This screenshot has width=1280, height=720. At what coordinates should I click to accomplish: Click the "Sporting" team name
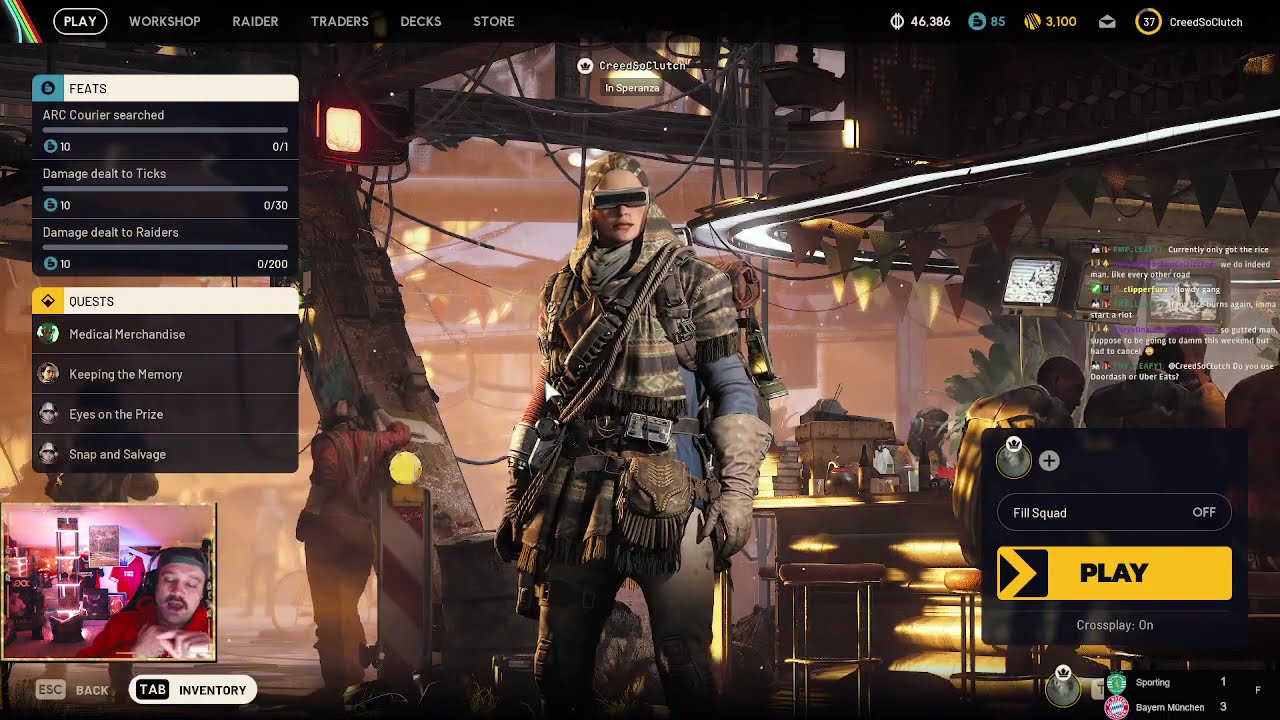coord(1152,683)
